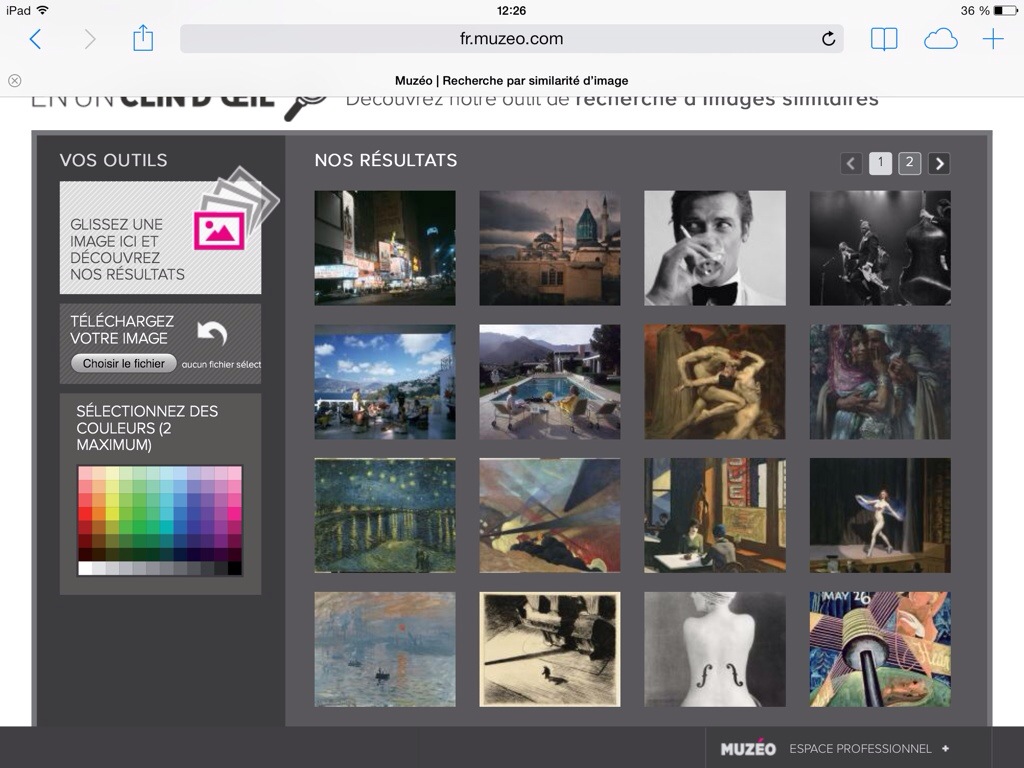Go back with Safari's back arrow

[35, 39]
